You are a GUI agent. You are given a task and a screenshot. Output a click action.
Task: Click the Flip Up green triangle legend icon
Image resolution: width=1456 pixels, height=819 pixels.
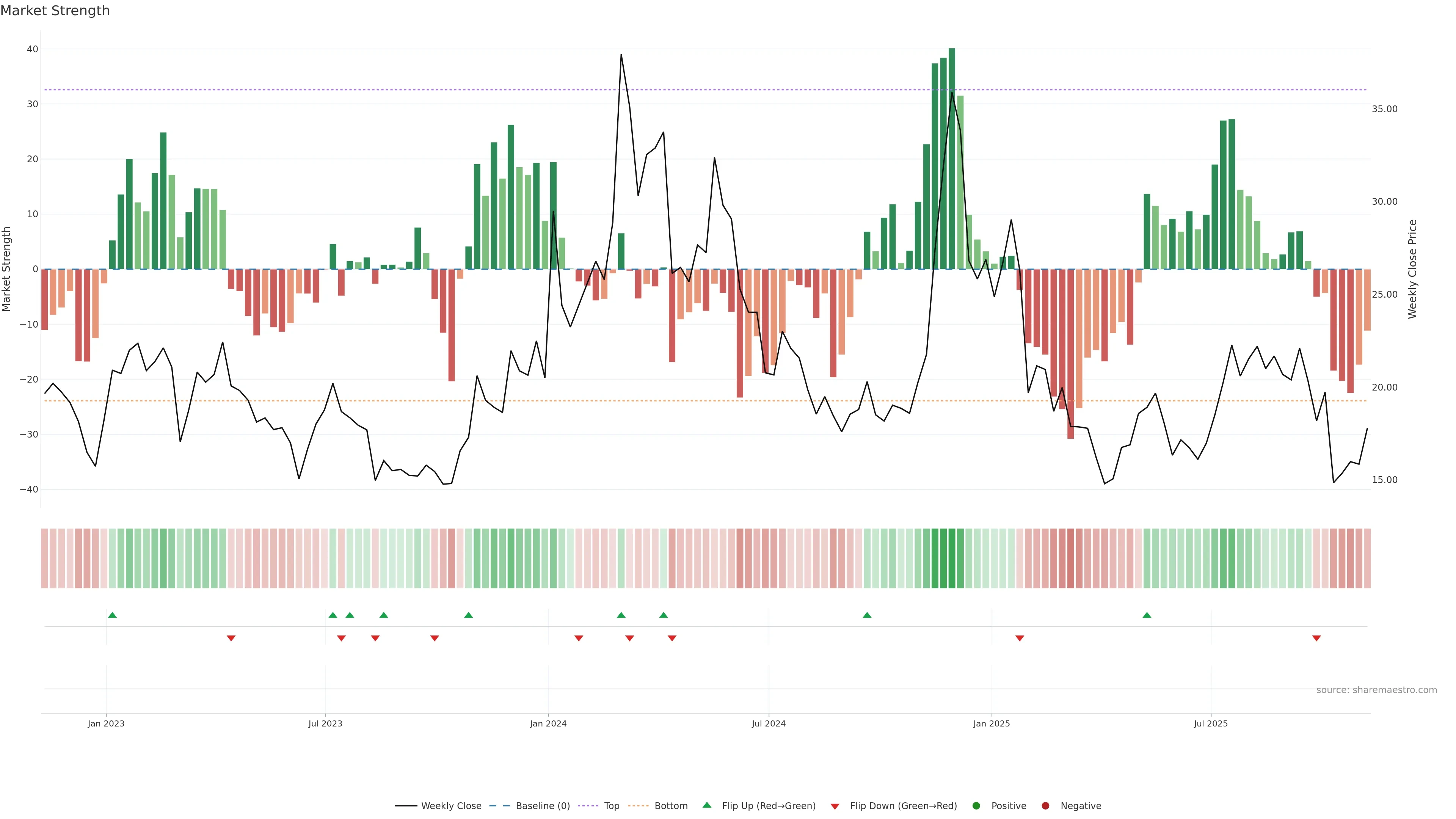coord(706,805)
